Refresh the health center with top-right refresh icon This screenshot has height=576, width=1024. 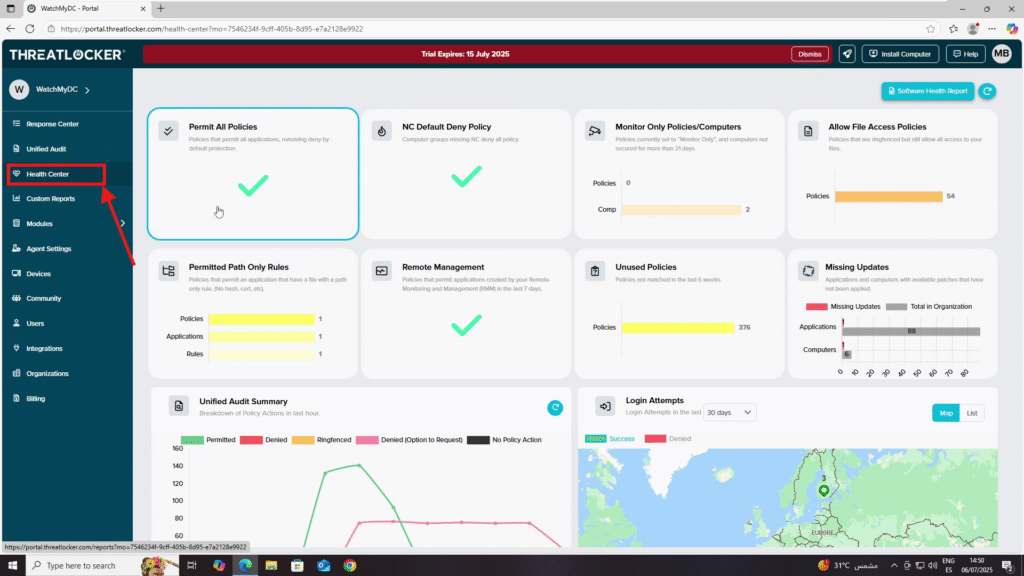point(987,91)
